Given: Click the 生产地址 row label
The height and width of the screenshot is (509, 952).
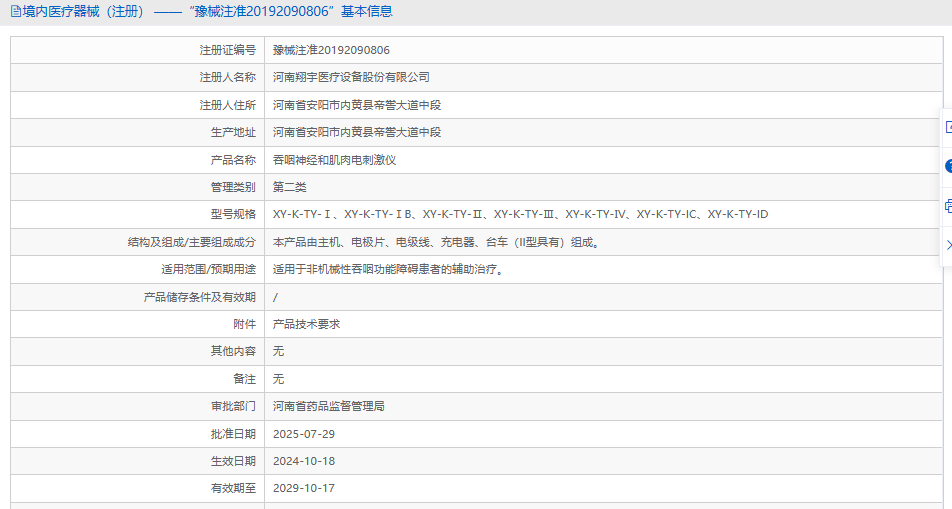Looking at the screenshot, I should 233,132.
